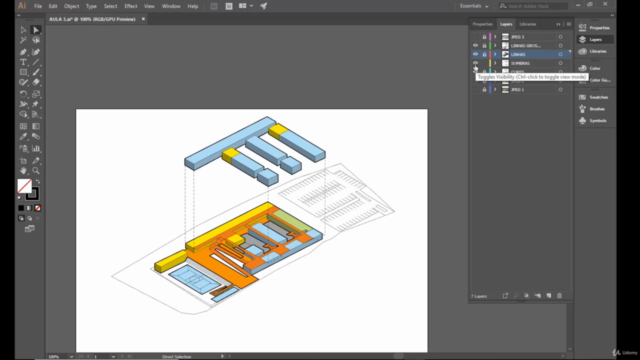
Task: Select the Blend tool
Action: coord(36,136)
